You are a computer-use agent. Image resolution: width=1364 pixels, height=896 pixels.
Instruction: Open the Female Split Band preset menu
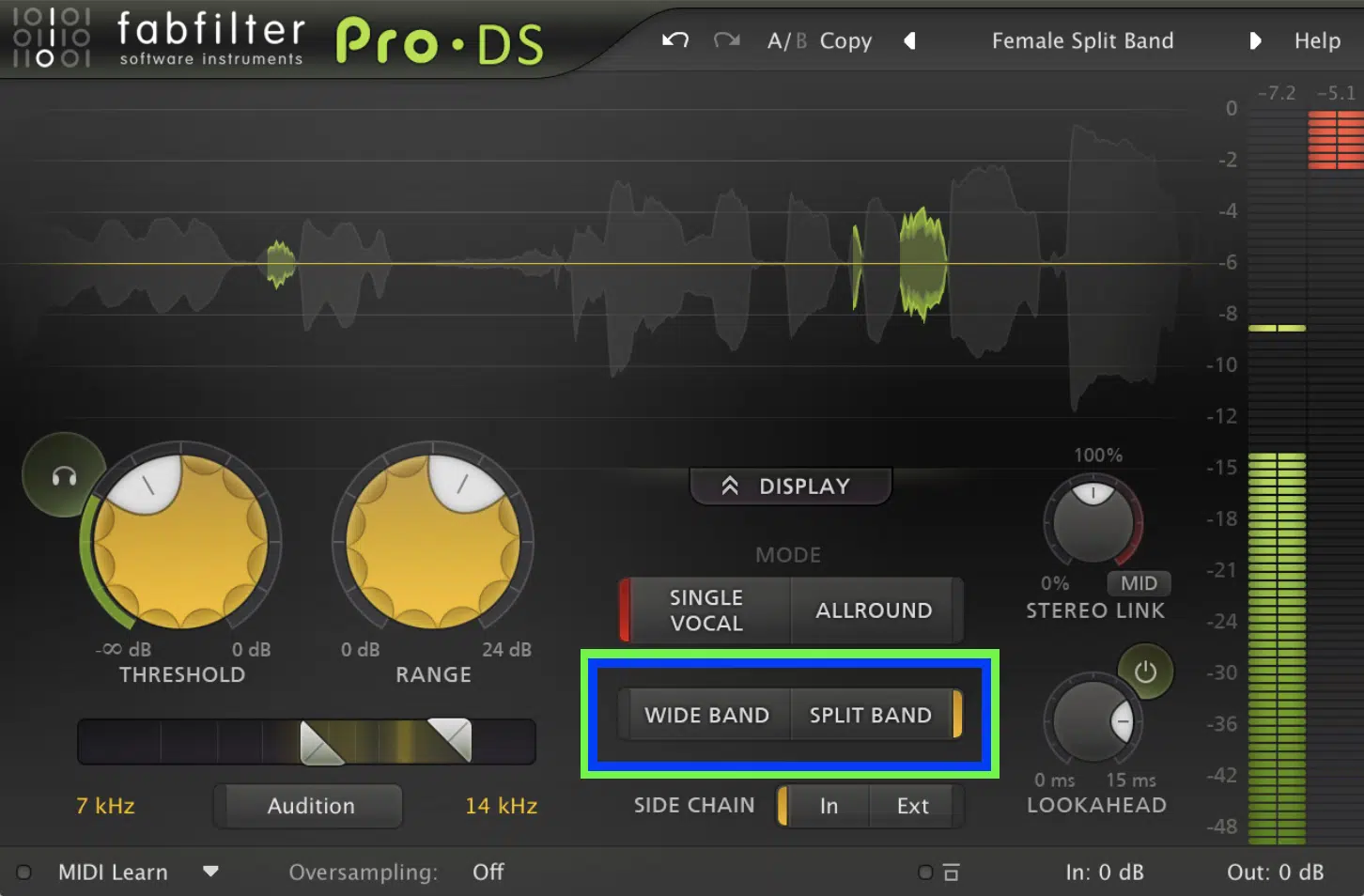(x=1082, y=41)
